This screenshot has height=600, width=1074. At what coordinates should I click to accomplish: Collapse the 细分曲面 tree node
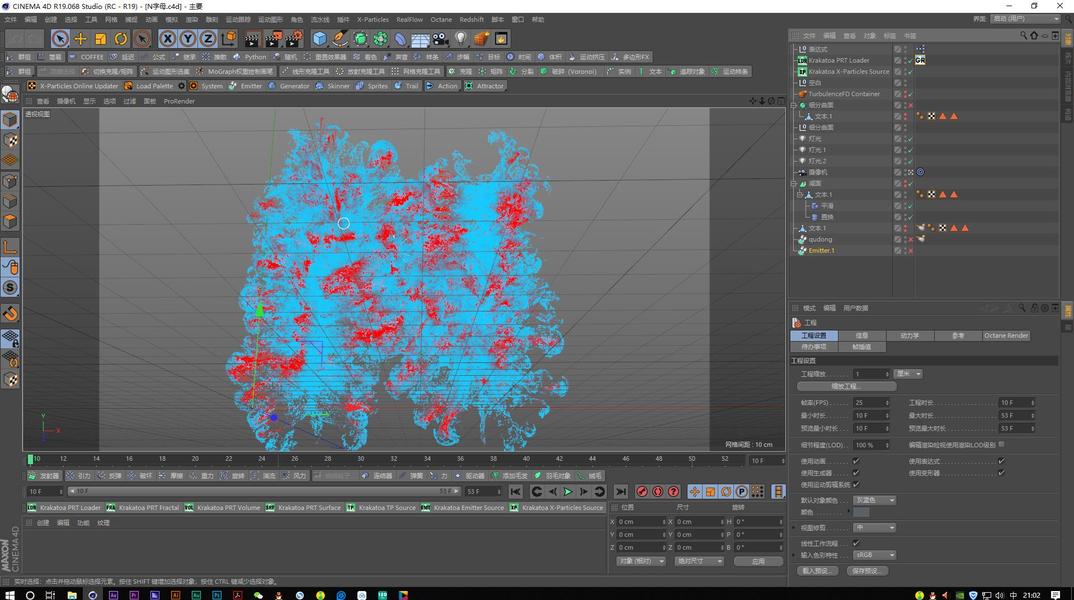point(794,105)
